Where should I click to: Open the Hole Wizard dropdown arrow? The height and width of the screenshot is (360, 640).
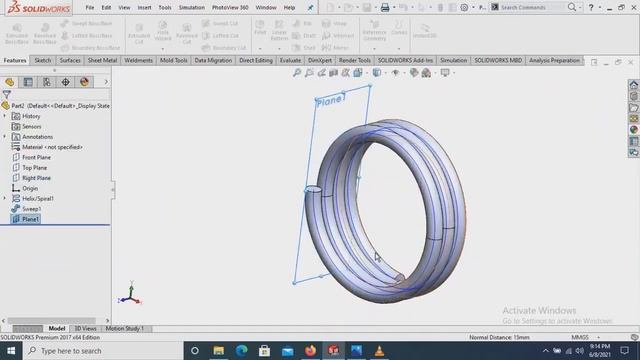pos(162,49)
